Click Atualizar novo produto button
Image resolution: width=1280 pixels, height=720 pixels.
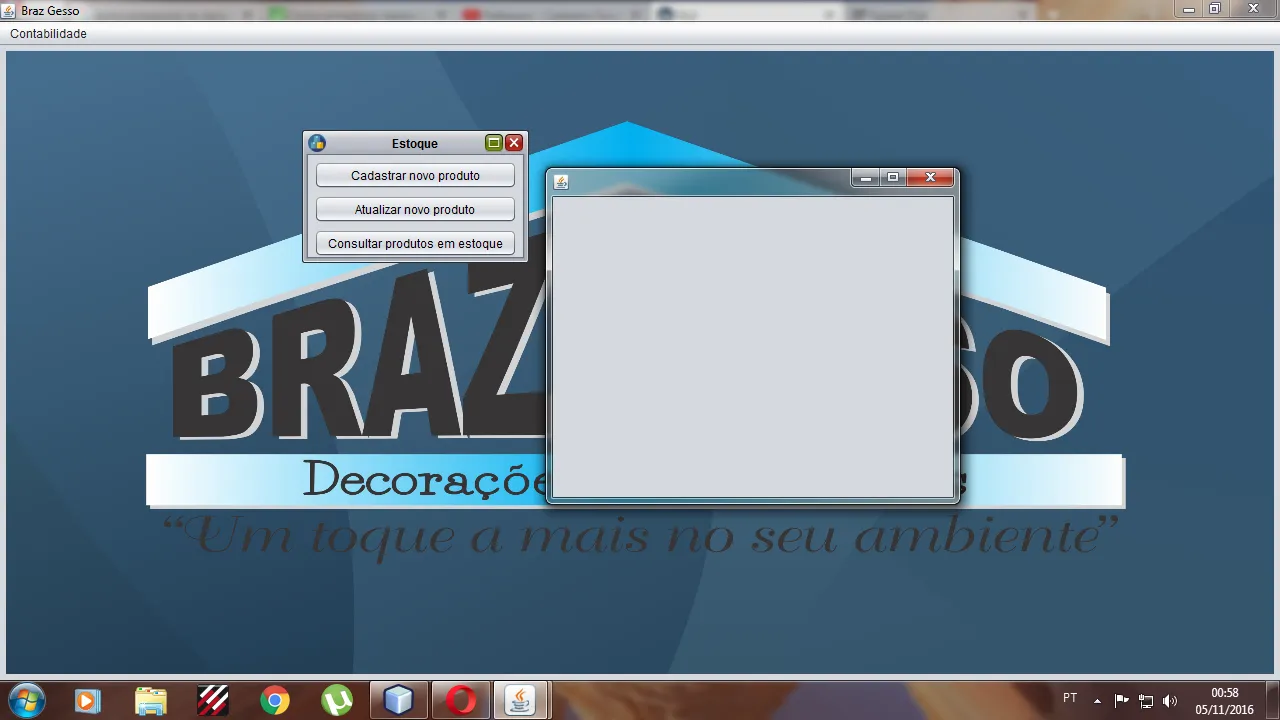point(415,210)
